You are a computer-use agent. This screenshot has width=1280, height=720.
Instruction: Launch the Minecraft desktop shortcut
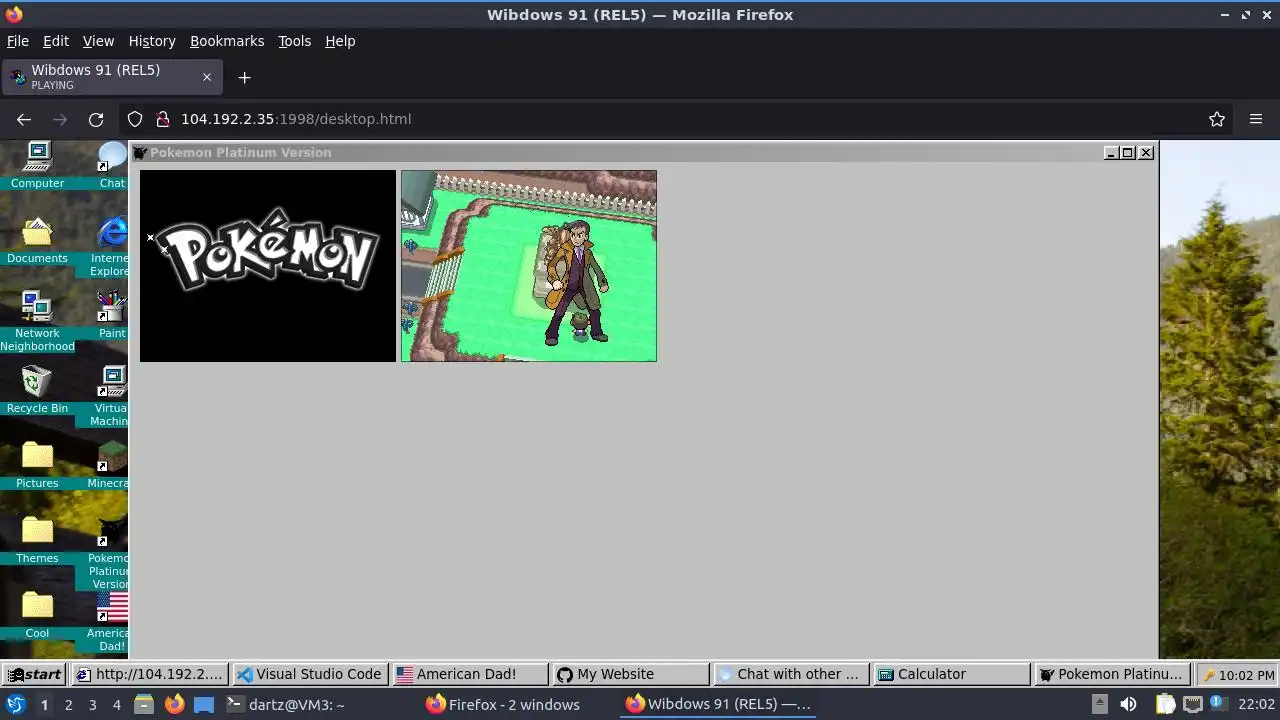[108, 465]
